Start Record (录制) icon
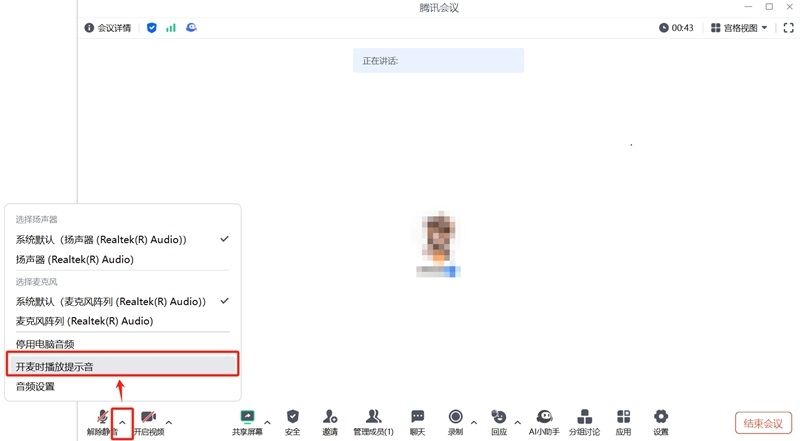Screen dimensions: 800x441 pos(456,422)
